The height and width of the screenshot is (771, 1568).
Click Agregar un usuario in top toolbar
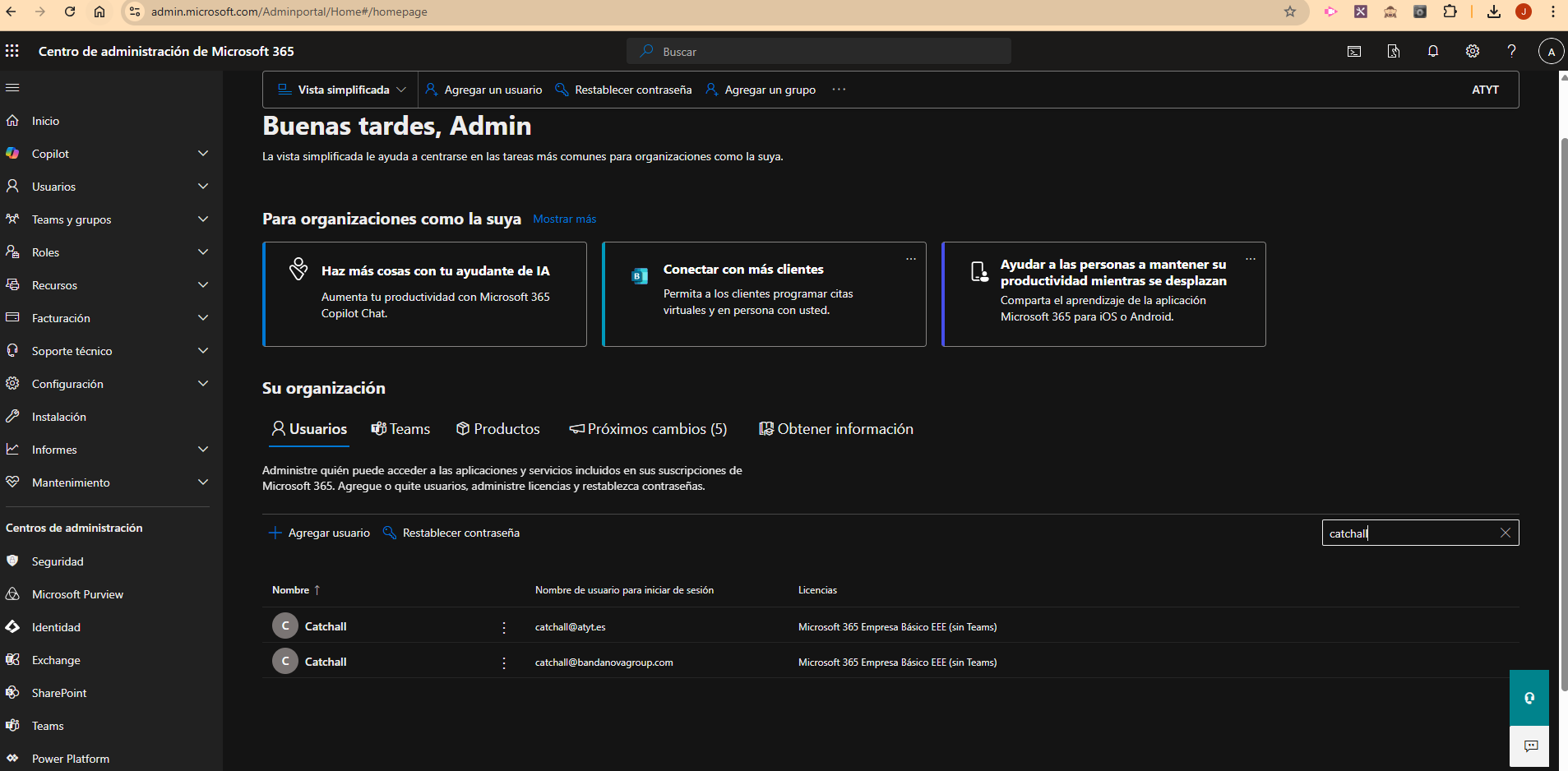[483, 90]
